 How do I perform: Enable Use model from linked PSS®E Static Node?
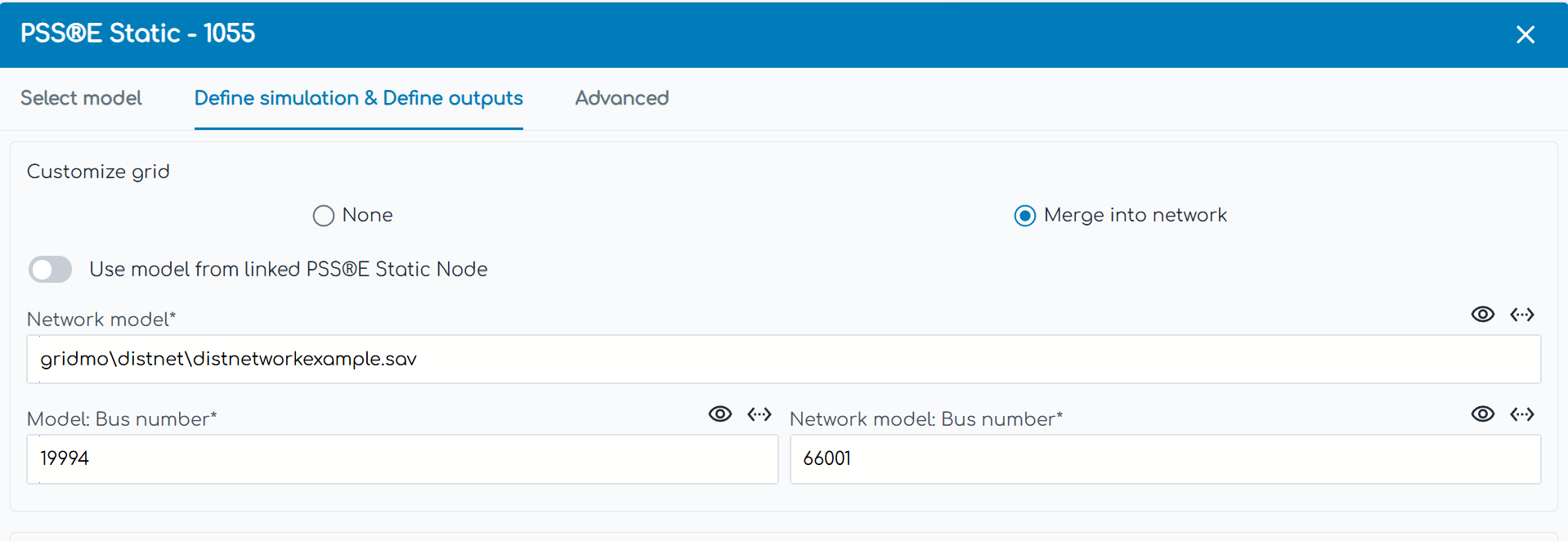tap(51, 270)
